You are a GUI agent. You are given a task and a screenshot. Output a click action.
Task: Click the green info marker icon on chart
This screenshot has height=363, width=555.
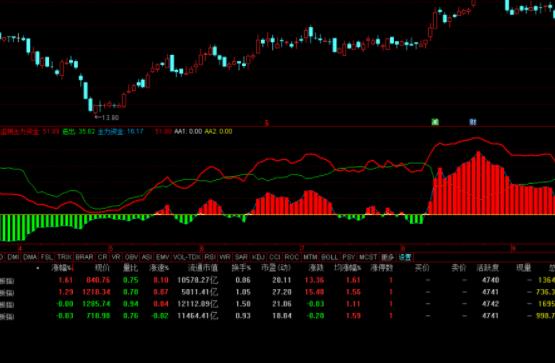pyautogui.click(x=435, y=122)
